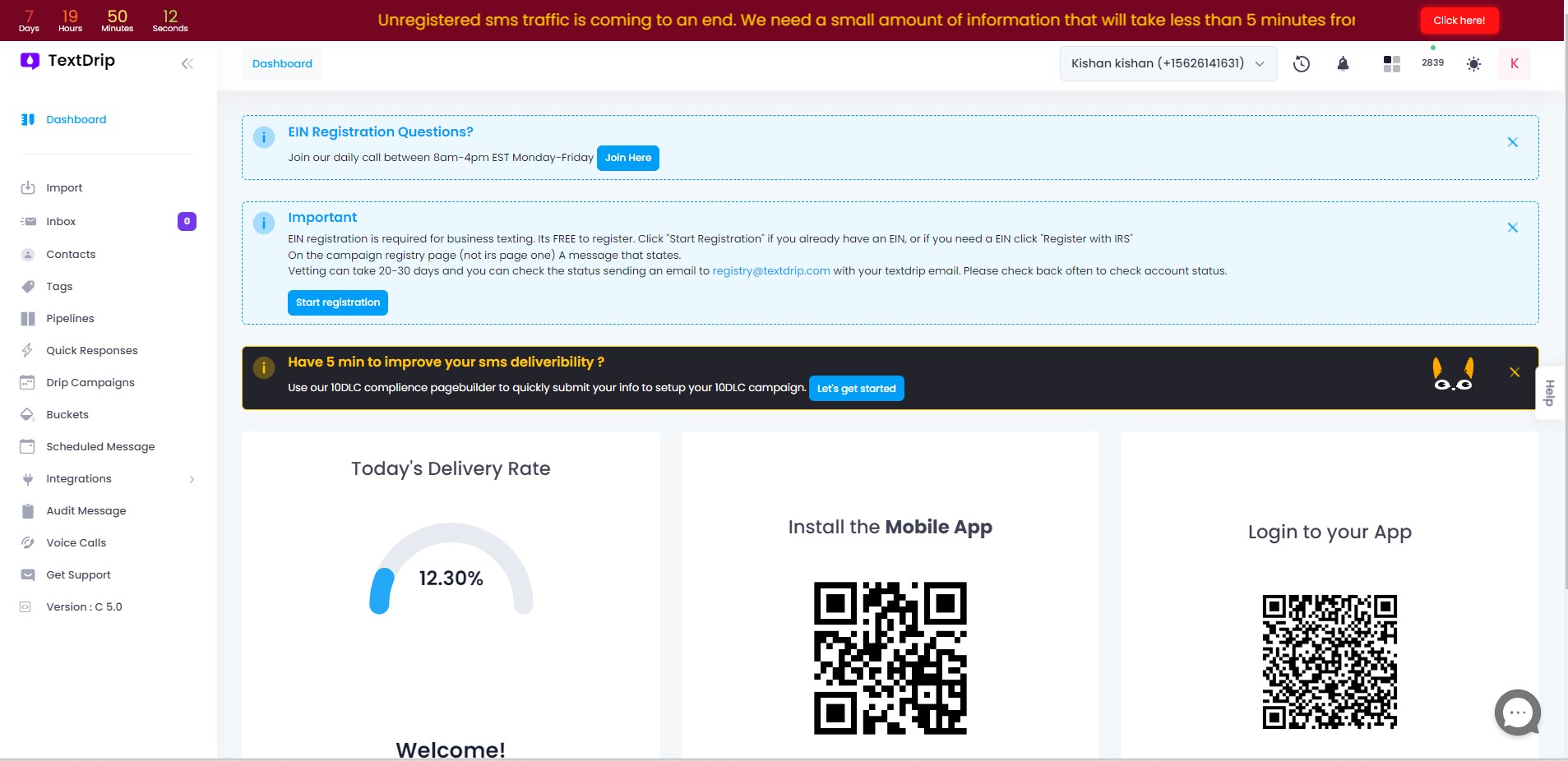1568x761 pixels.
Task: Click Join Here button
Action: click(x=628, y=158)
